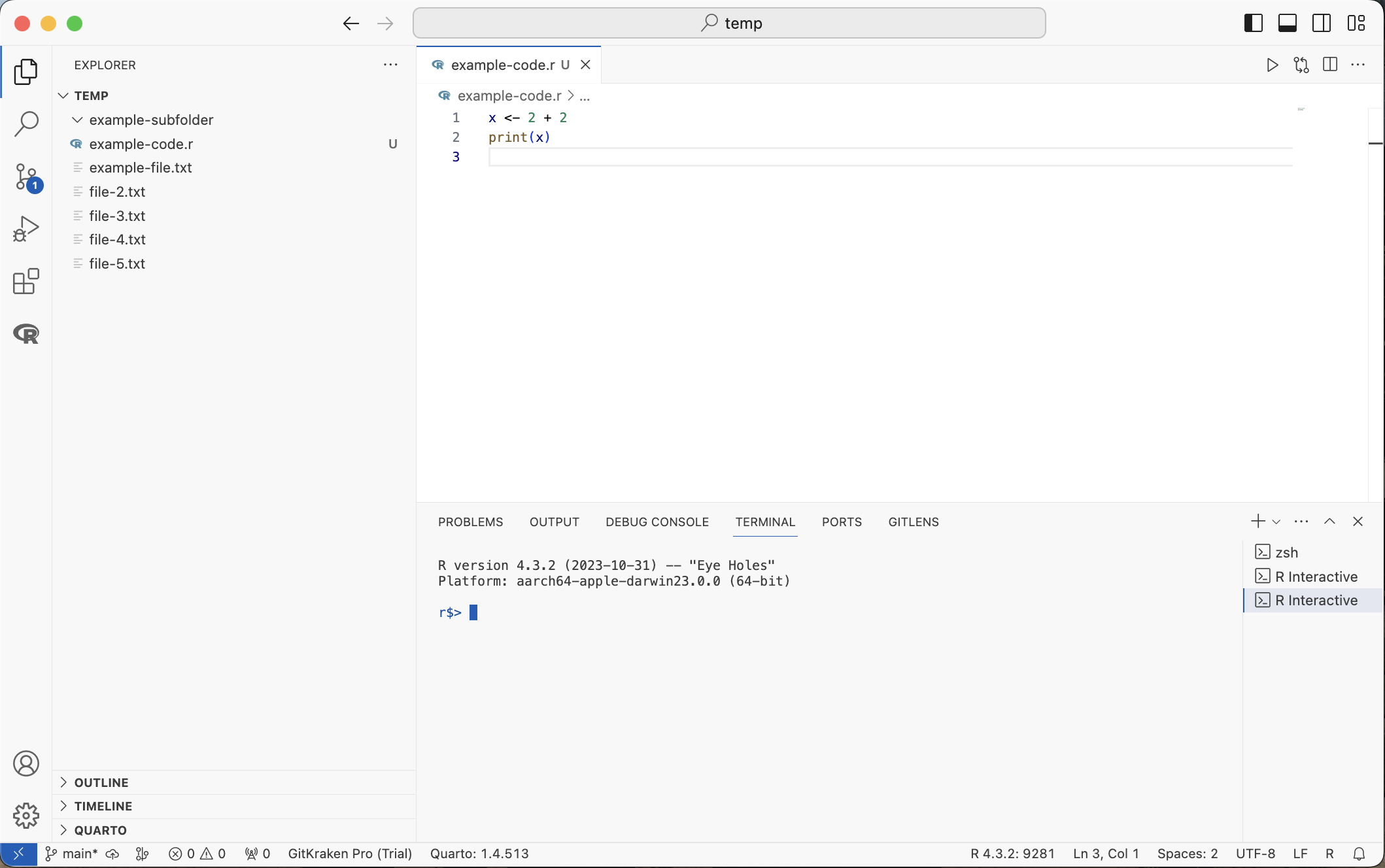
Task: Click the temp command center search box
Action: pyautogui.click(x=728, y=24)
